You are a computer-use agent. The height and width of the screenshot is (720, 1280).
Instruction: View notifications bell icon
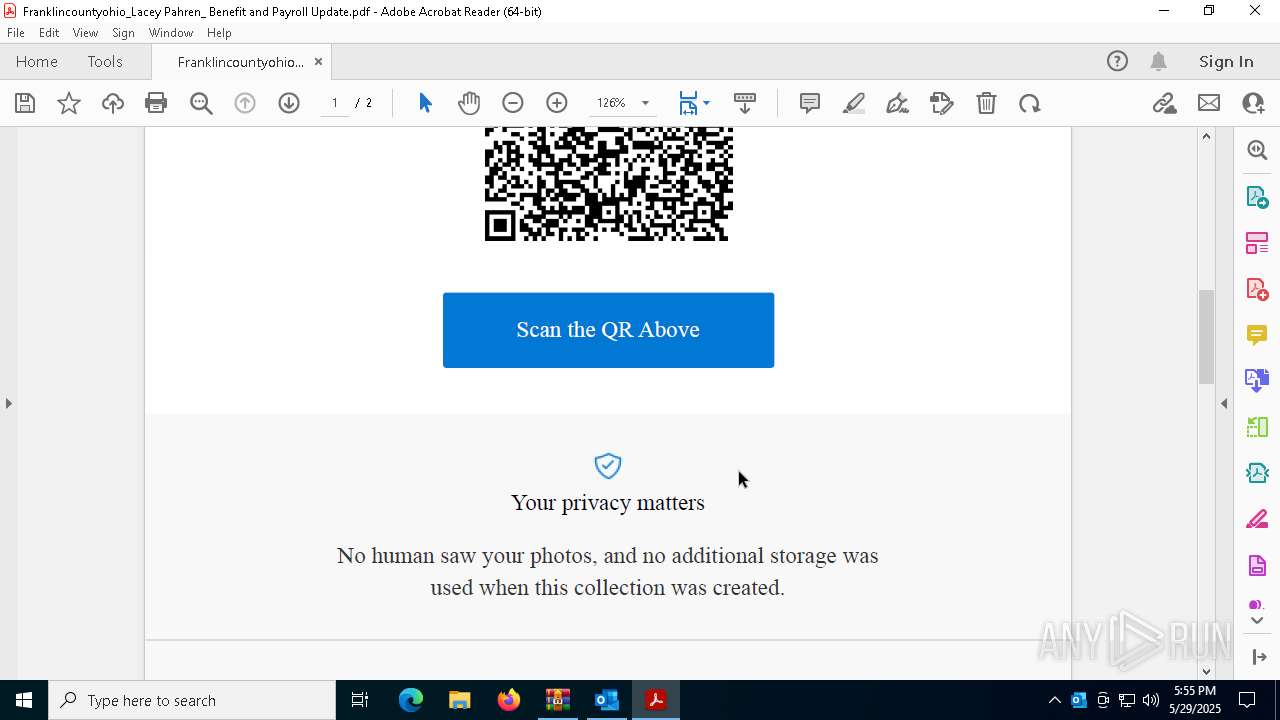click(x=1159, y=61)
